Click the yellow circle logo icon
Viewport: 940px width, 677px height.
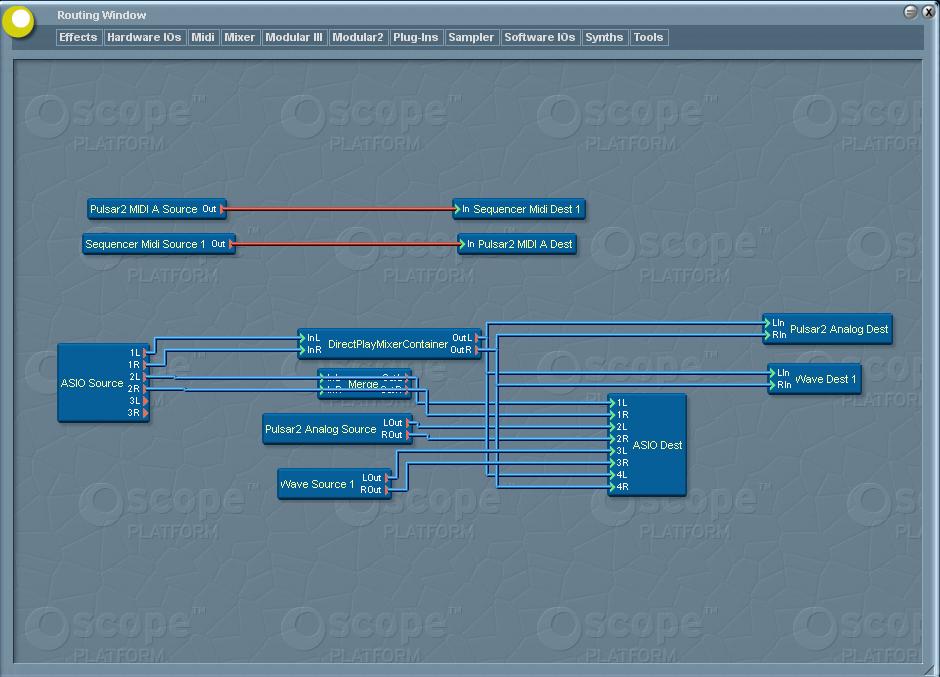point(19,20)
